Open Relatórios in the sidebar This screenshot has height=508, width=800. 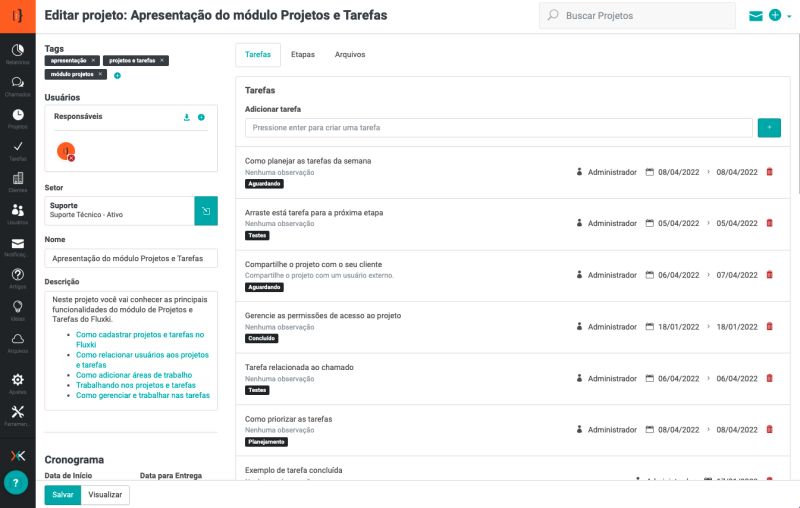(18, 53)
